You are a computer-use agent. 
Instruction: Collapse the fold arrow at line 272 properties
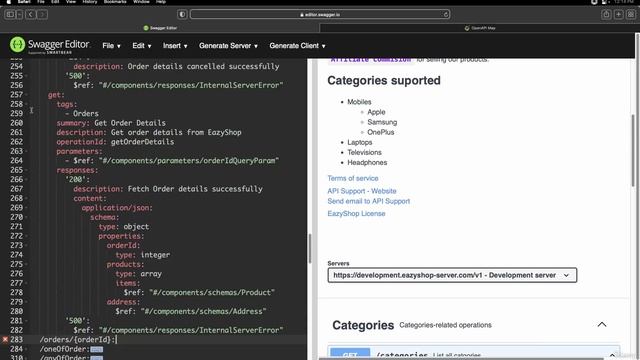pyautogui.click(x=26, y=236)
